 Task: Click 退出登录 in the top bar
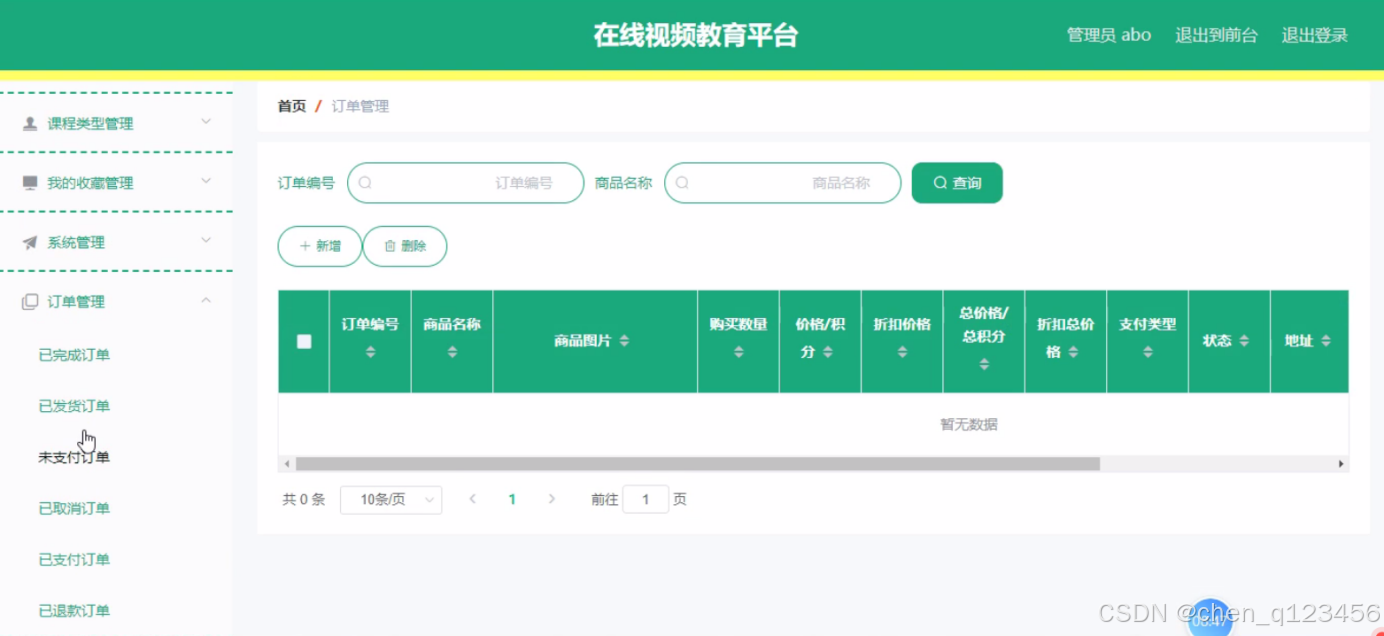[1314, 34]
